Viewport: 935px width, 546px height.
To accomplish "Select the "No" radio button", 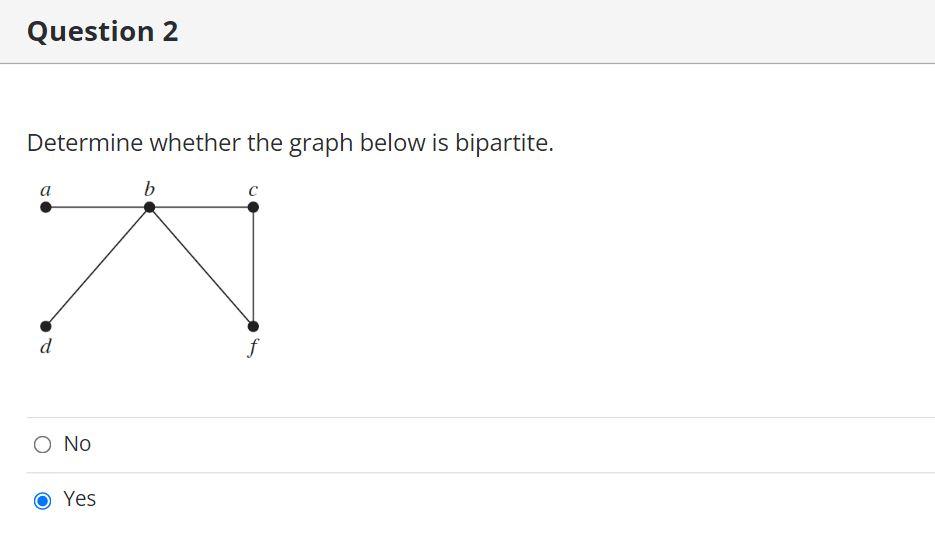I will [42, 445].
